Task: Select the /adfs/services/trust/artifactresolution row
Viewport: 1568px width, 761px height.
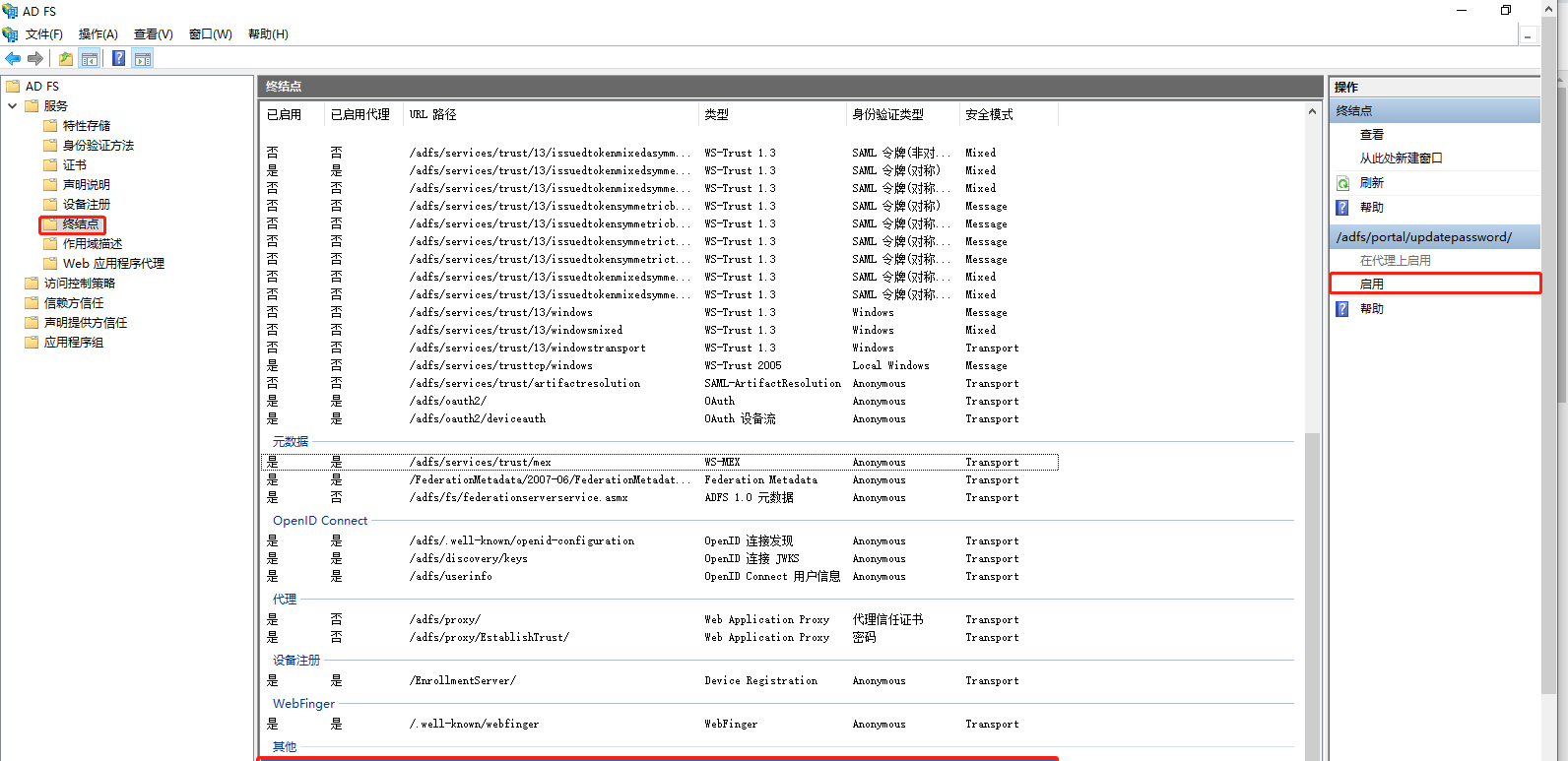Action: click(660, 384)
